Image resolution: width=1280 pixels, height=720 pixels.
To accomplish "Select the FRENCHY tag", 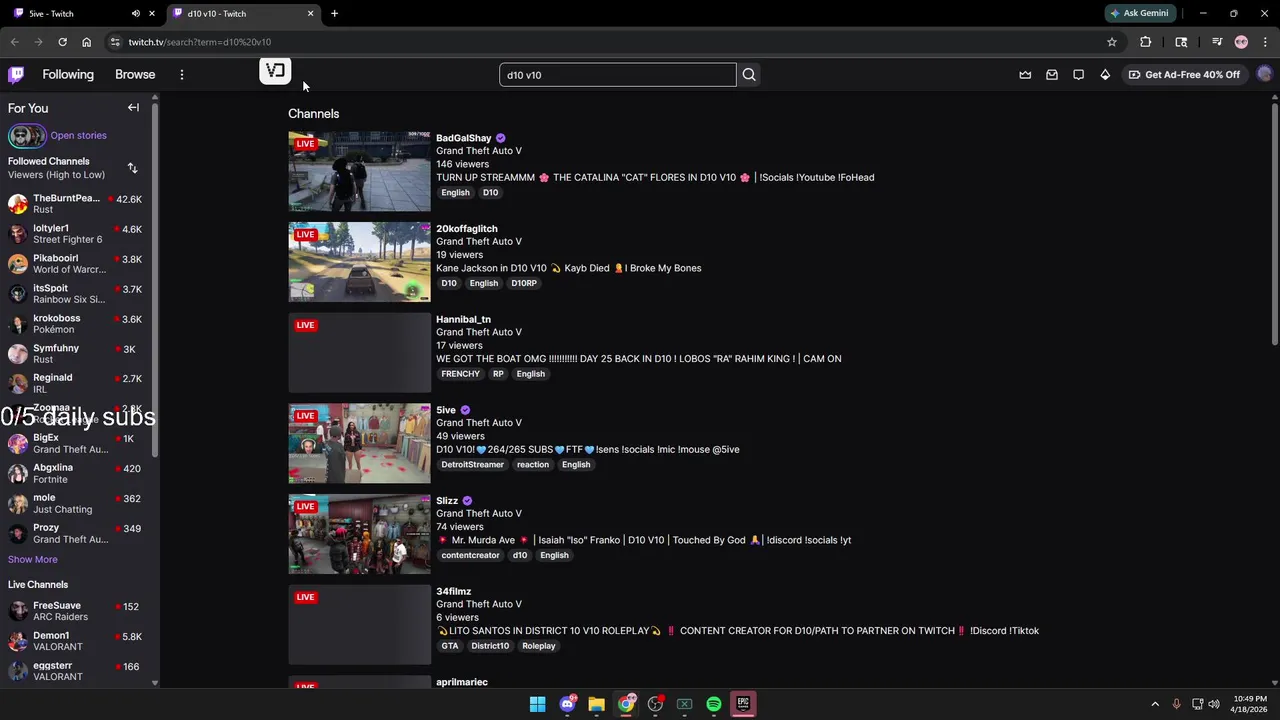I will (460, 374).
